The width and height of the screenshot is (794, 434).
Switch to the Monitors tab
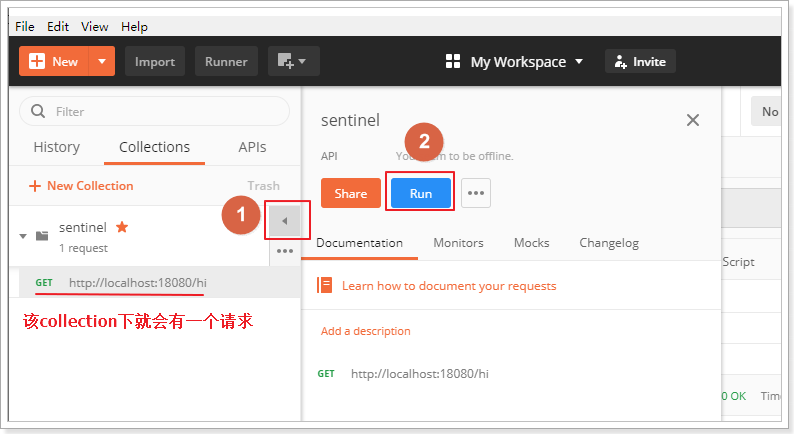tap(458, 243)
